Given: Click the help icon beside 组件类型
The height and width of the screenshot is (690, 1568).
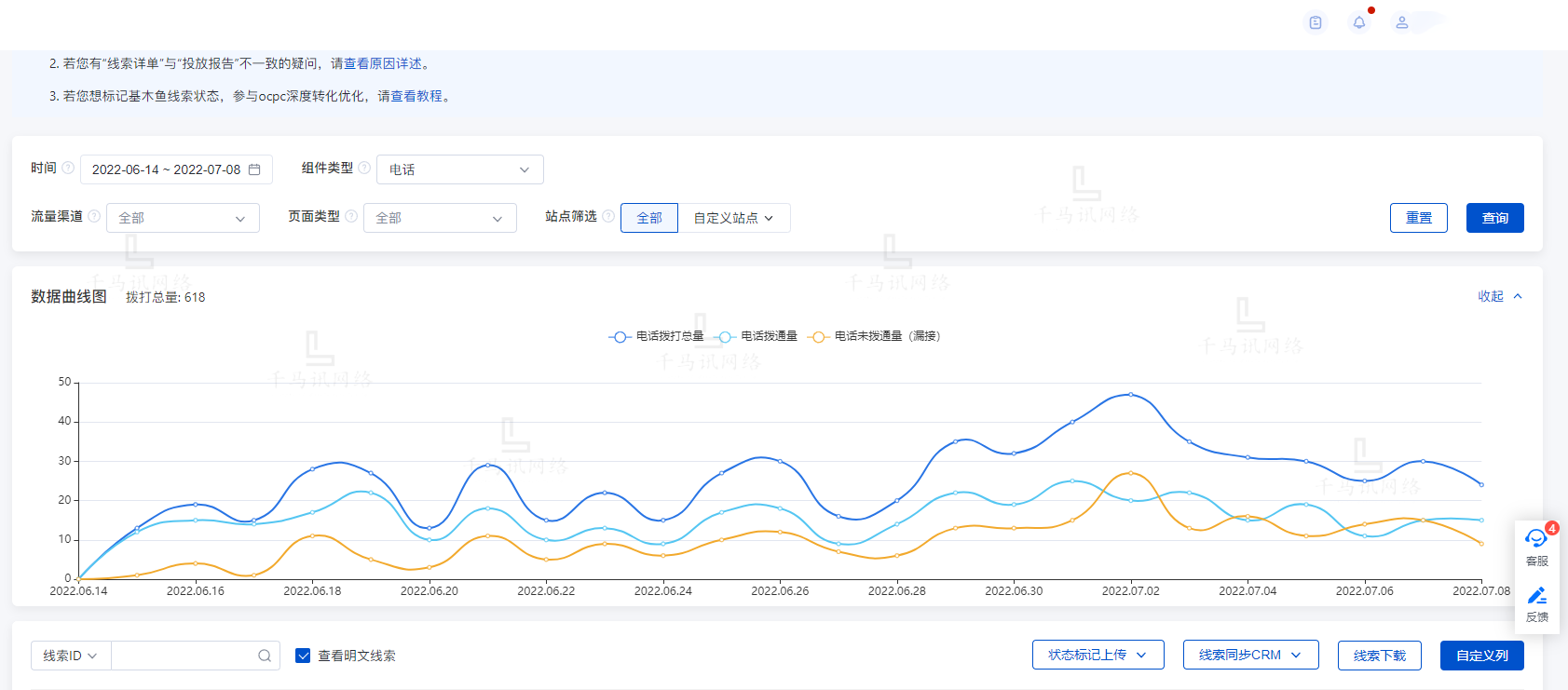Looking at the screenshot, I should coord(364,169).
